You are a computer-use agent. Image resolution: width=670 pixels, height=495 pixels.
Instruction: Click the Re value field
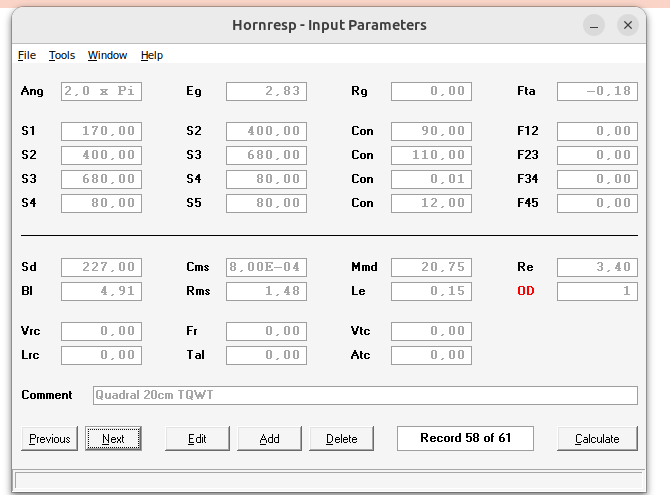coord(597,268)
